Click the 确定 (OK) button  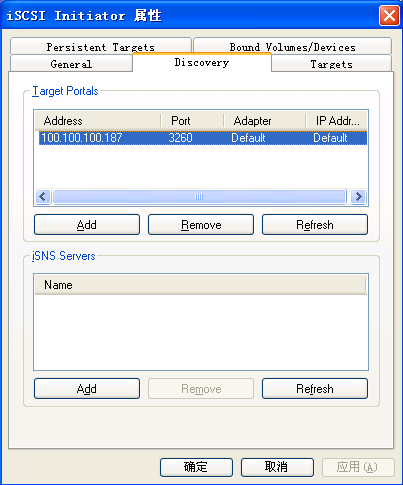[196, 467]
